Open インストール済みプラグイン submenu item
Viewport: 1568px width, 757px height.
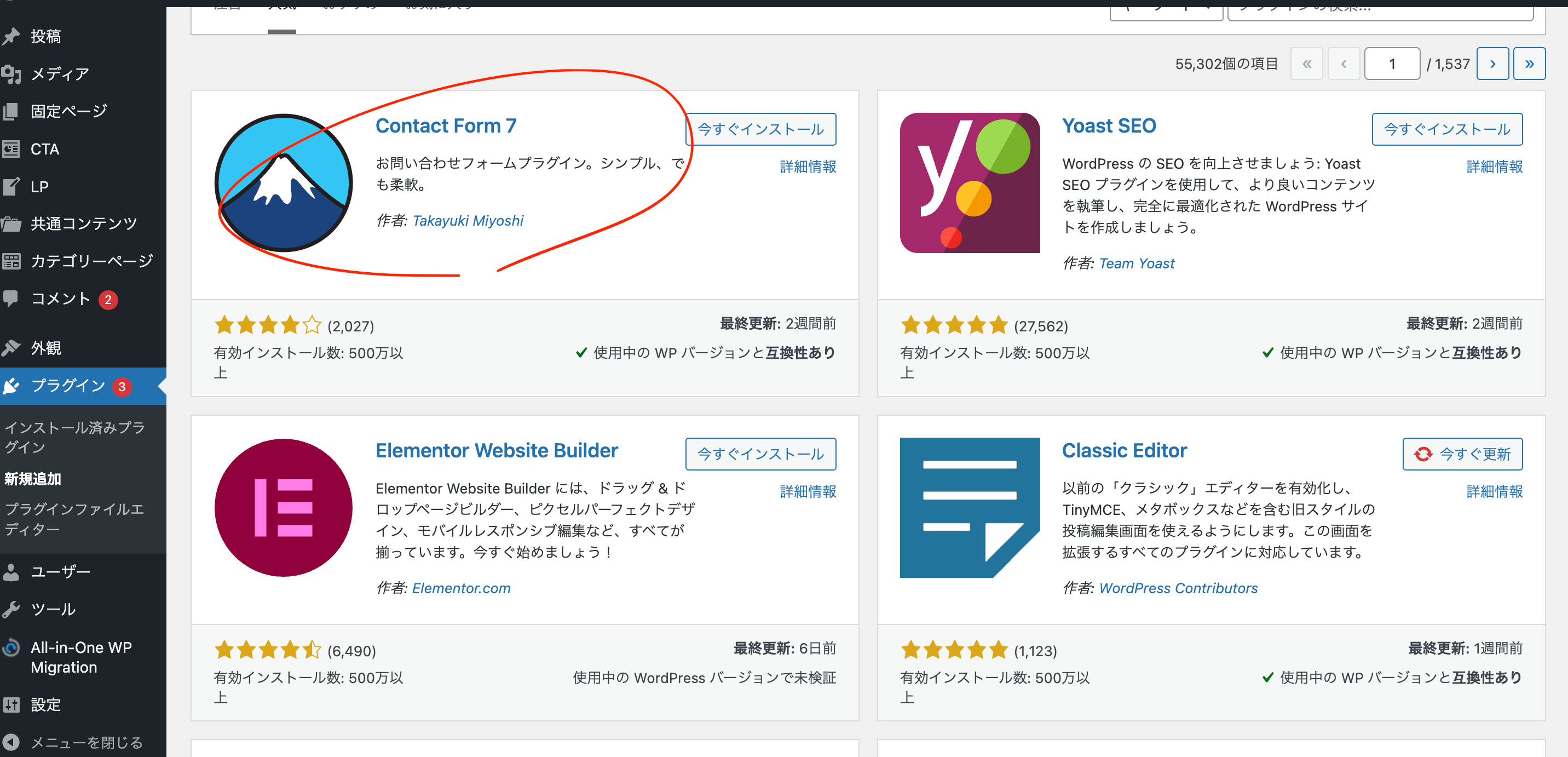tap(74, 437)
